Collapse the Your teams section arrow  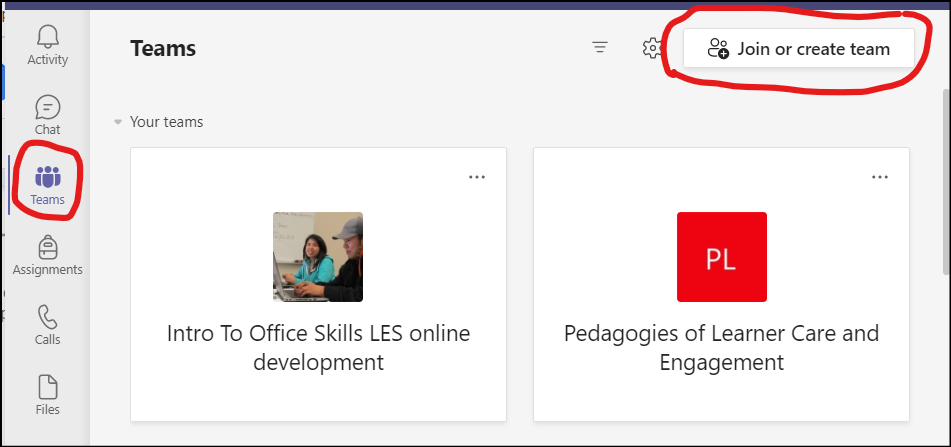pyautogui.click(x=118, y=122)
